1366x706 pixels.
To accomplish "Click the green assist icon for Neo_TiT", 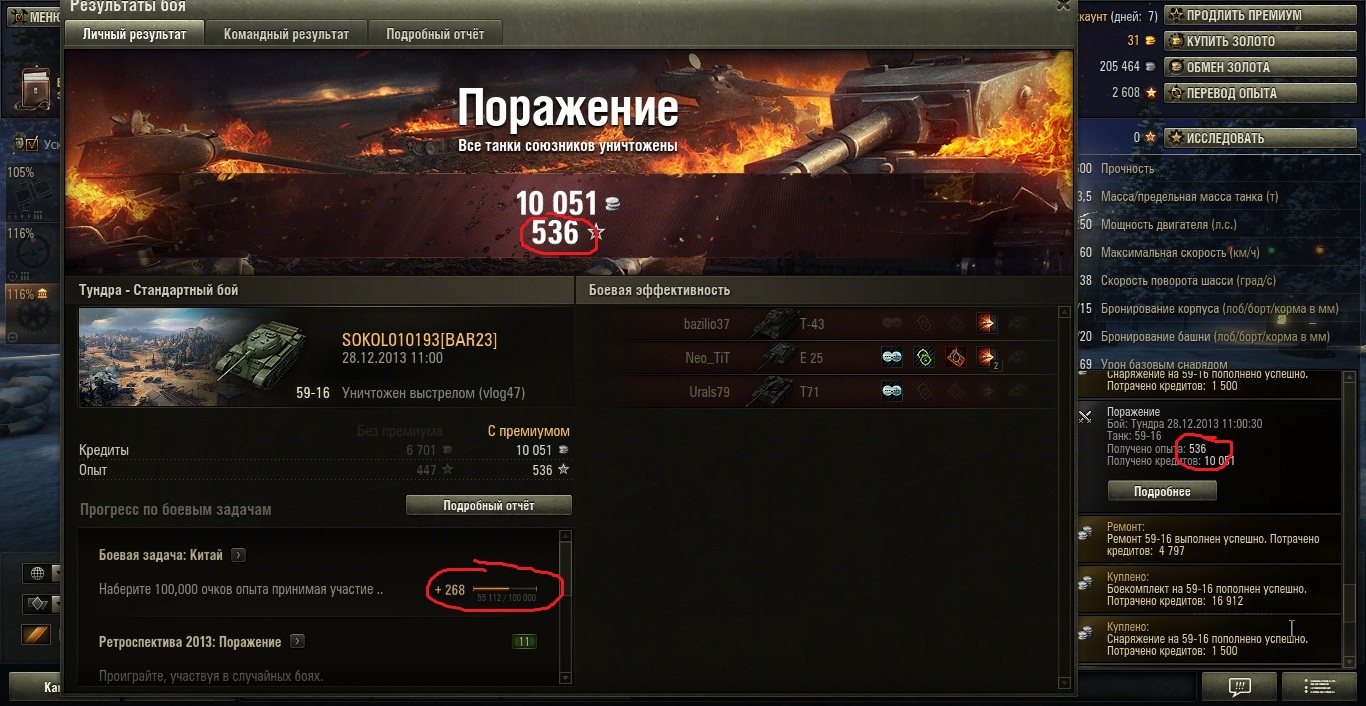I will coord(924,357).
